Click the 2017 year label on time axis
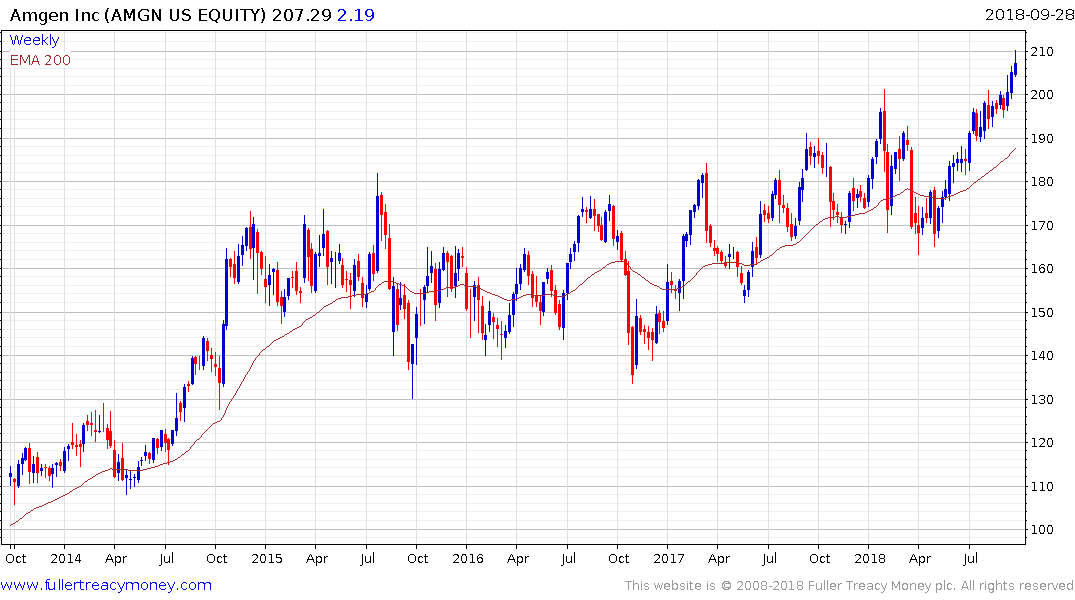Image resolution: width=1075 pixels, height=600 pixels. [x=669, y=559]
